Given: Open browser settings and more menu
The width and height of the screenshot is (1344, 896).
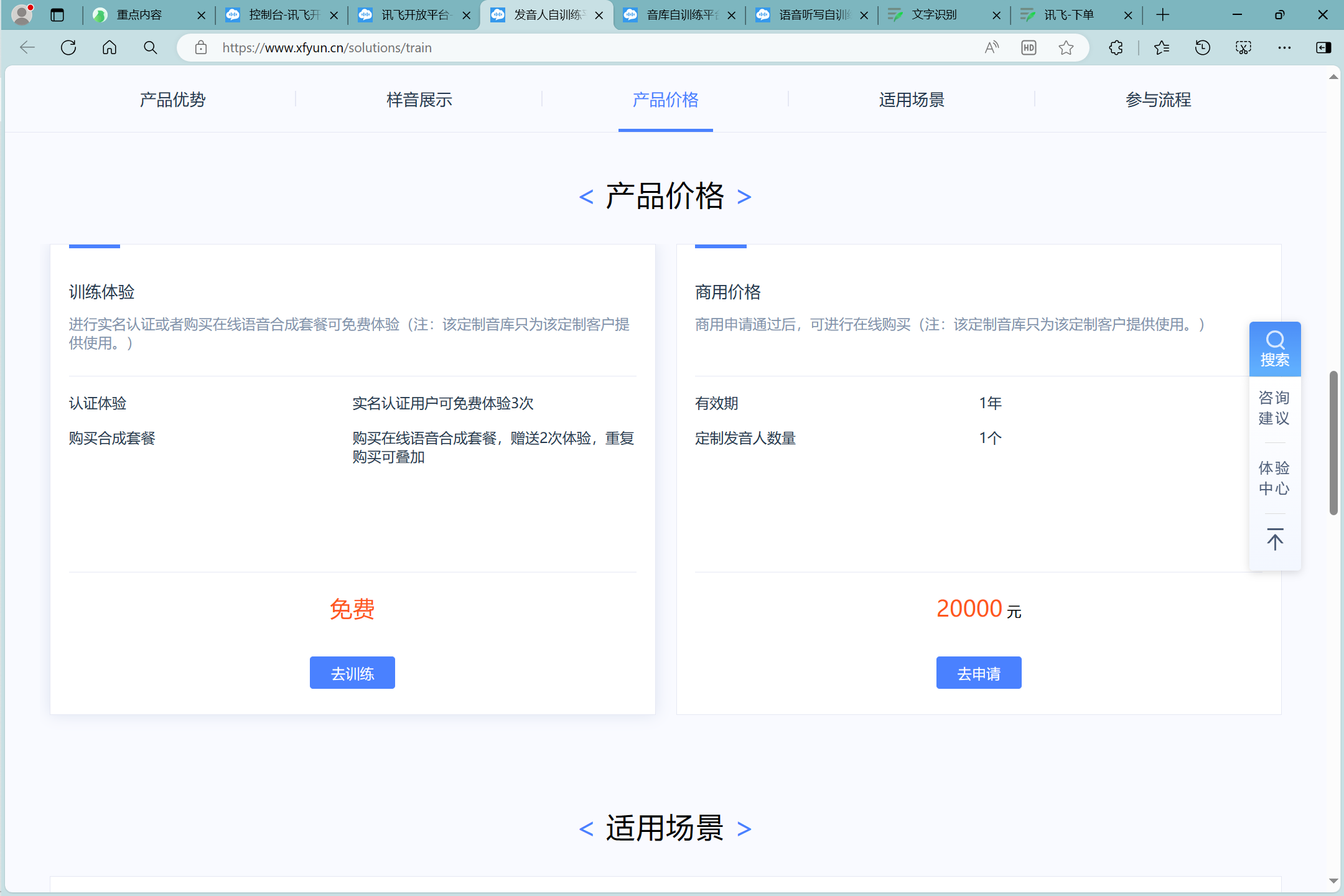Looking at the screenshot, I should tap(1284, 48).
